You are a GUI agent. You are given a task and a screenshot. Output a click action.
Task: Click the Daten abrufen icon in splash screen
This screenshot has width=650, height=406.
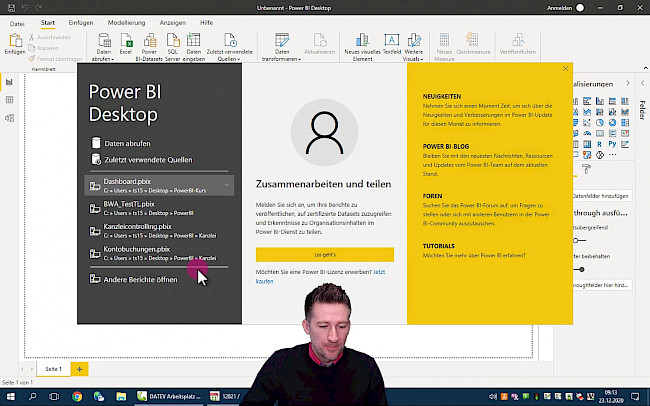click(x=96, y=144)
